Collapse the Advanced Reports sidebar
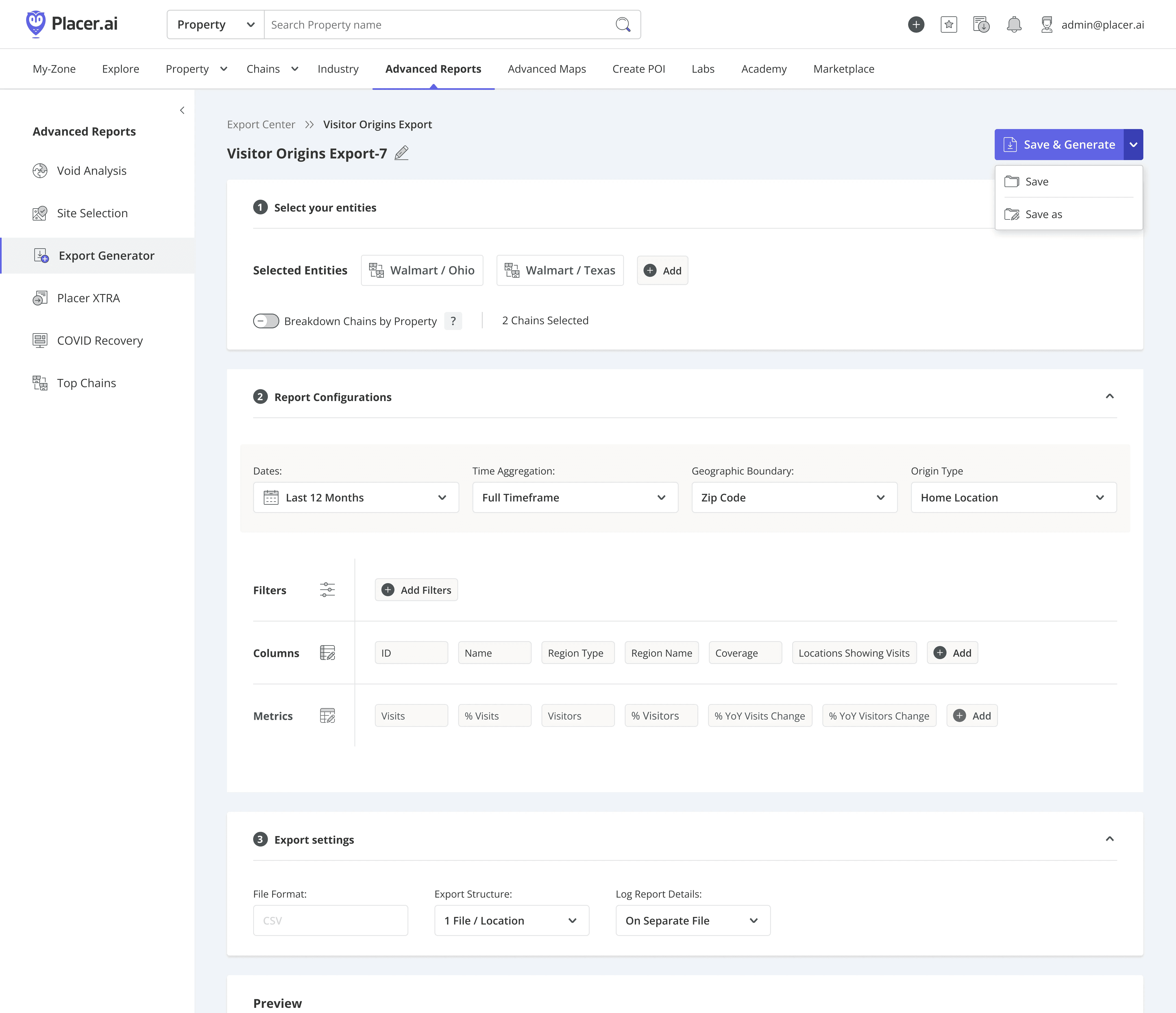1176x1013 pixels. coord(182,111)
